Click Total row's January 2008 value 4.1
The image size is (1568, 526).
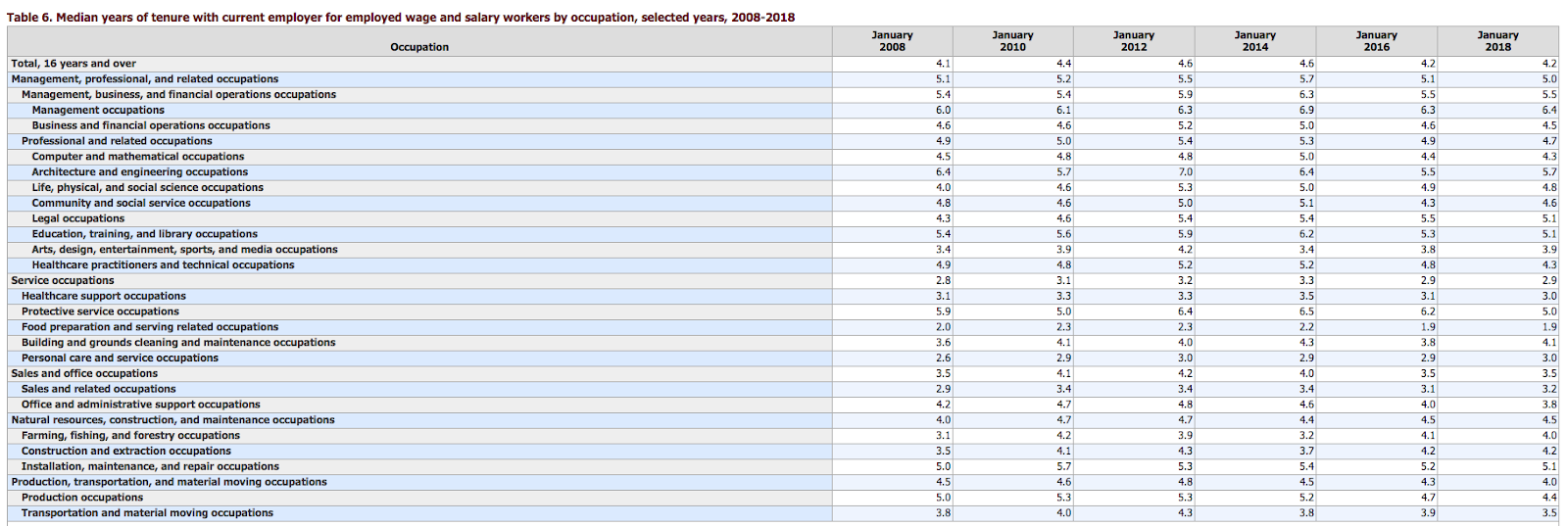[943, 64]
